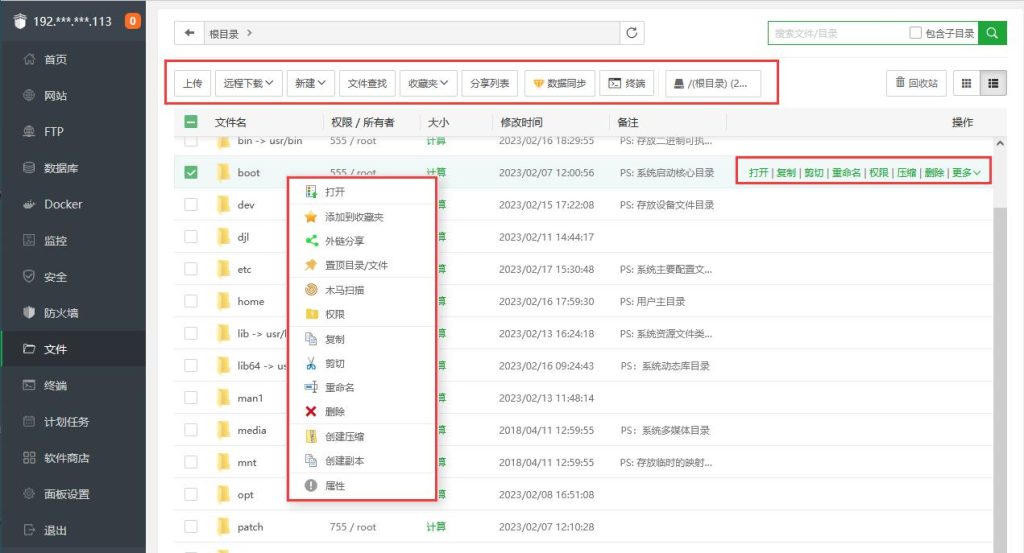
Task: Open the /(根目录) disk selector
Action: coord(712,83)
